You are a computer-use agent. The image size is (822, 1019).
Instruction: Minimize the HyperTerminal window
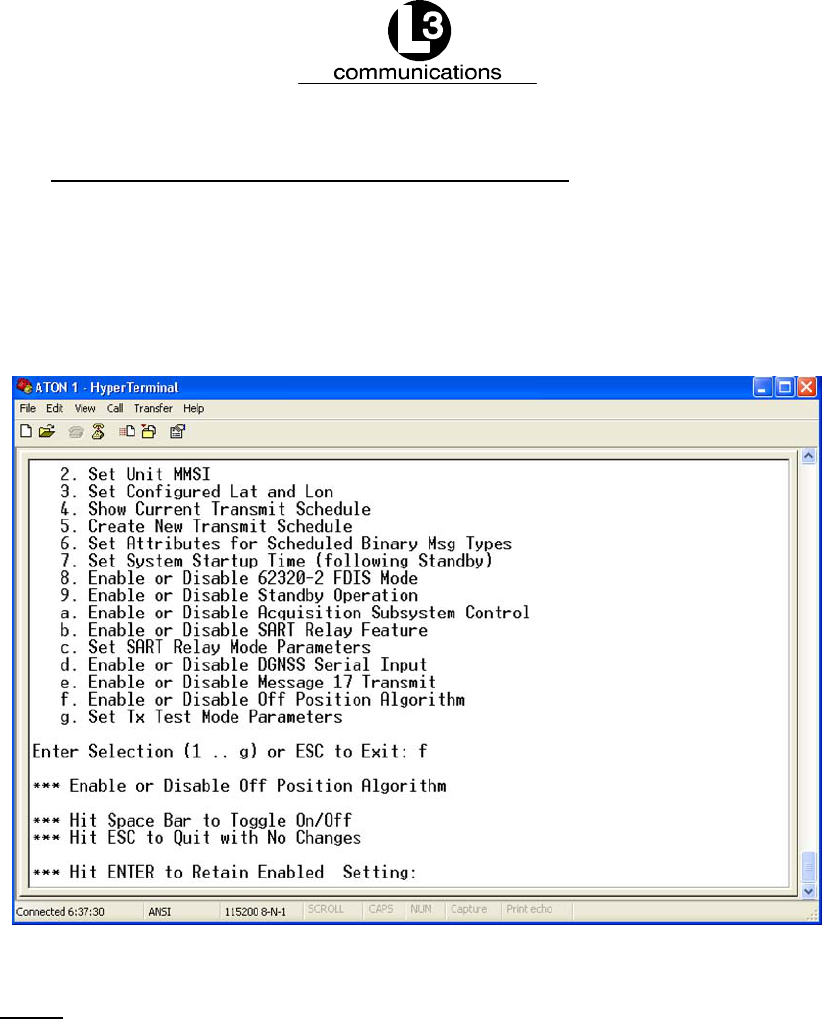(762, 387)
